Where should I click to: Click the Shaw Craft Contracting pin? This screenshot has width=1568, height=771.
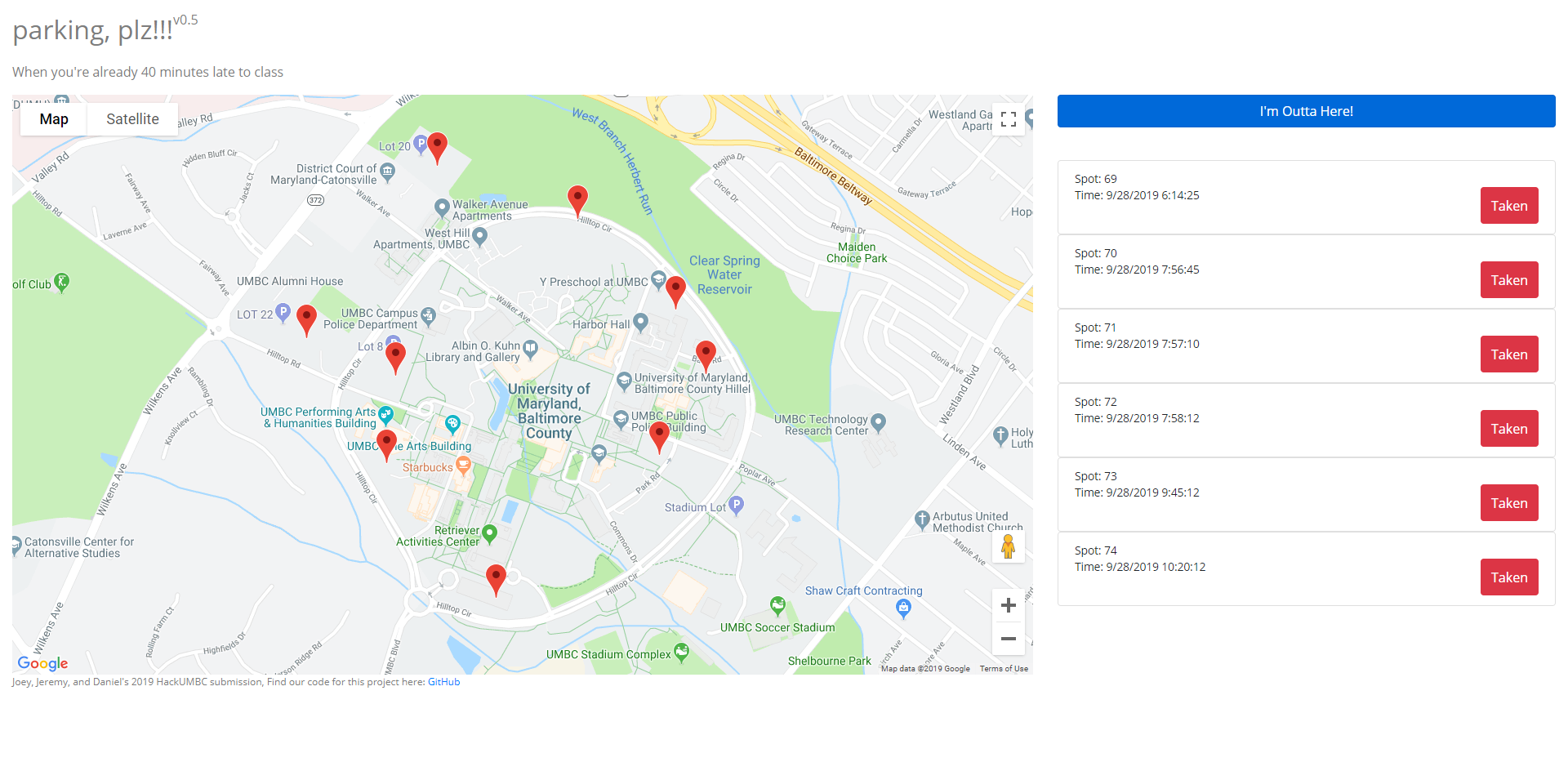click(903, 608)
